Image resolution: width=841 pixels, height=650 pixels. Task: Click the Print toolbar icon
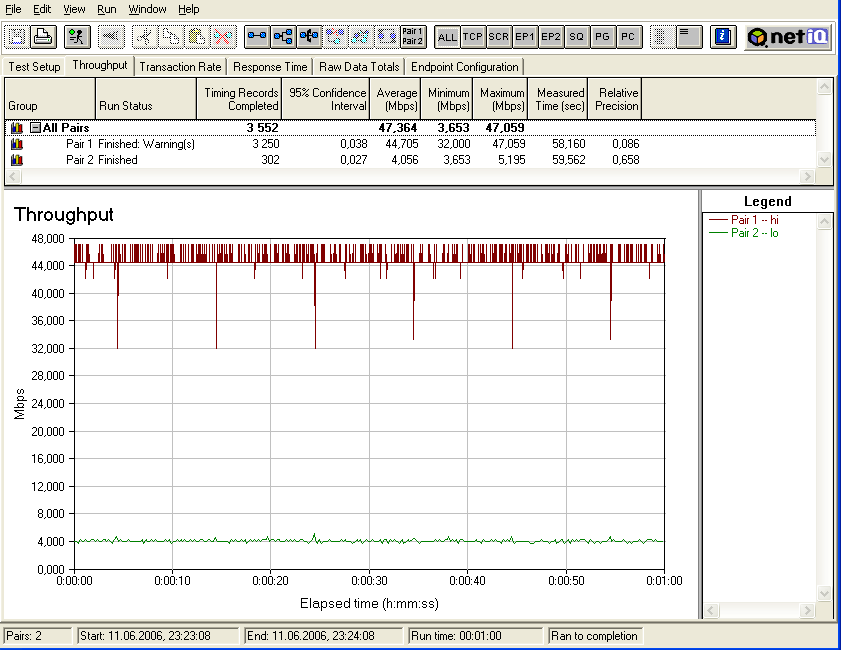pyautogui.click(x=43, y=37)
